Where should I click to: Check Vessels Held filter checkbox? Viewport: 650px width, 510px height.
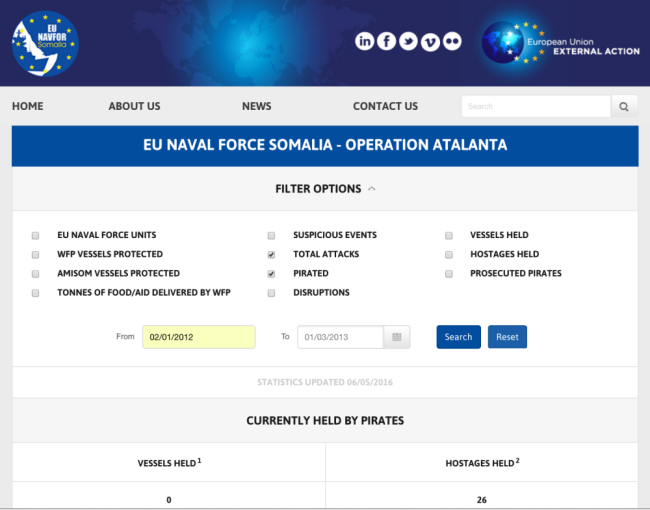(x=449, y=236)
